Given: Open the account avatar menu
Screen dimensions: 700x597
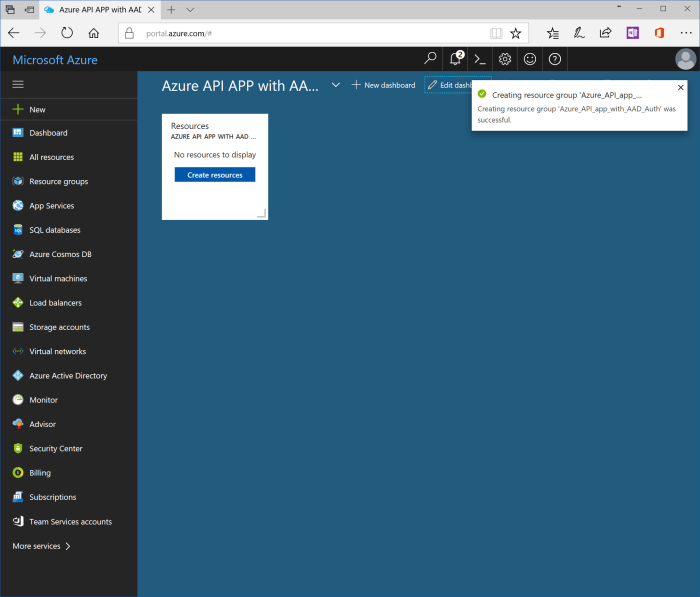Looking at the screenshot, I should [x=685, y=59].
